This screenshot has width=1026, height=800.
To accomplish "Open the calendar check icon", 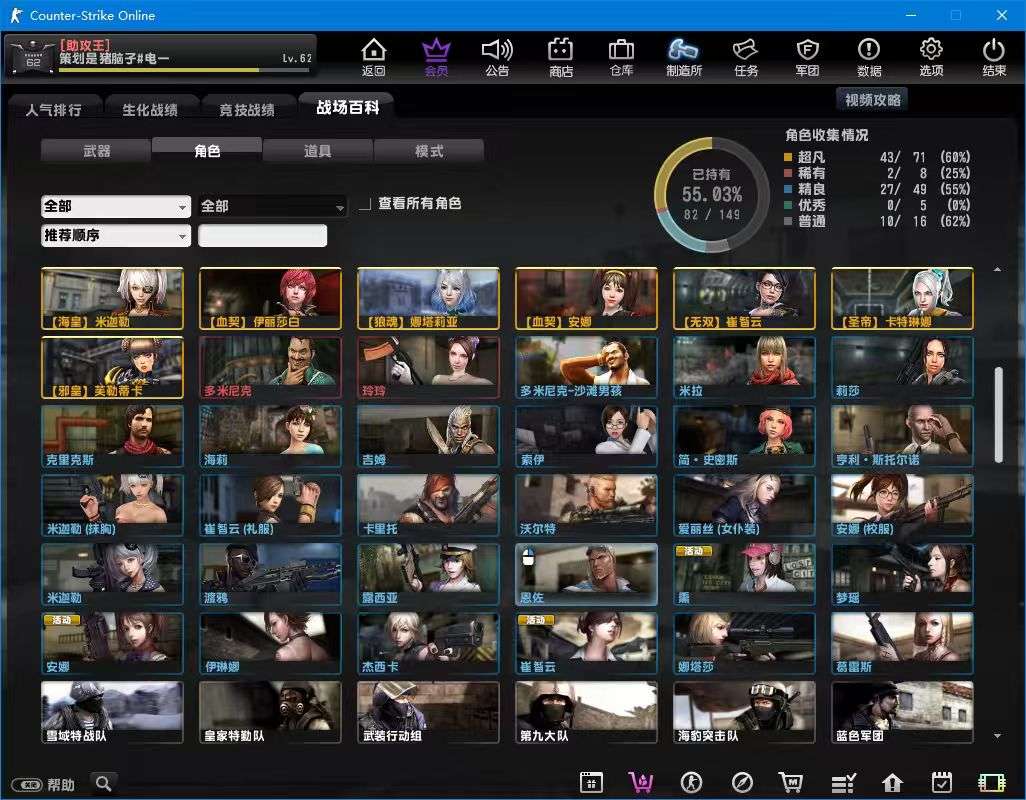I will click(x=942, y=782).
